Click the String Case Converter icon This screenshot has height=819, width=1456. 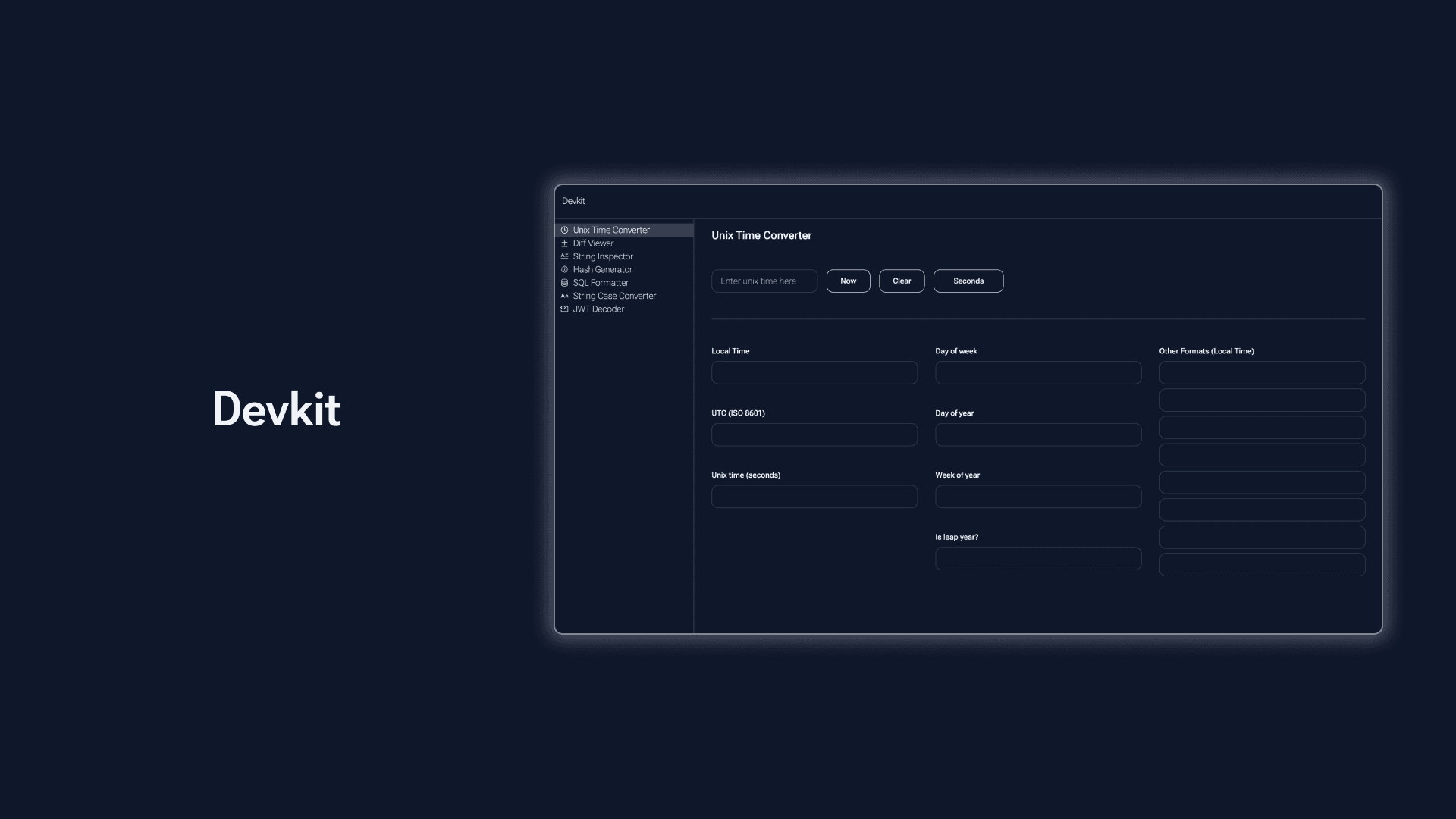pos(564,296)
